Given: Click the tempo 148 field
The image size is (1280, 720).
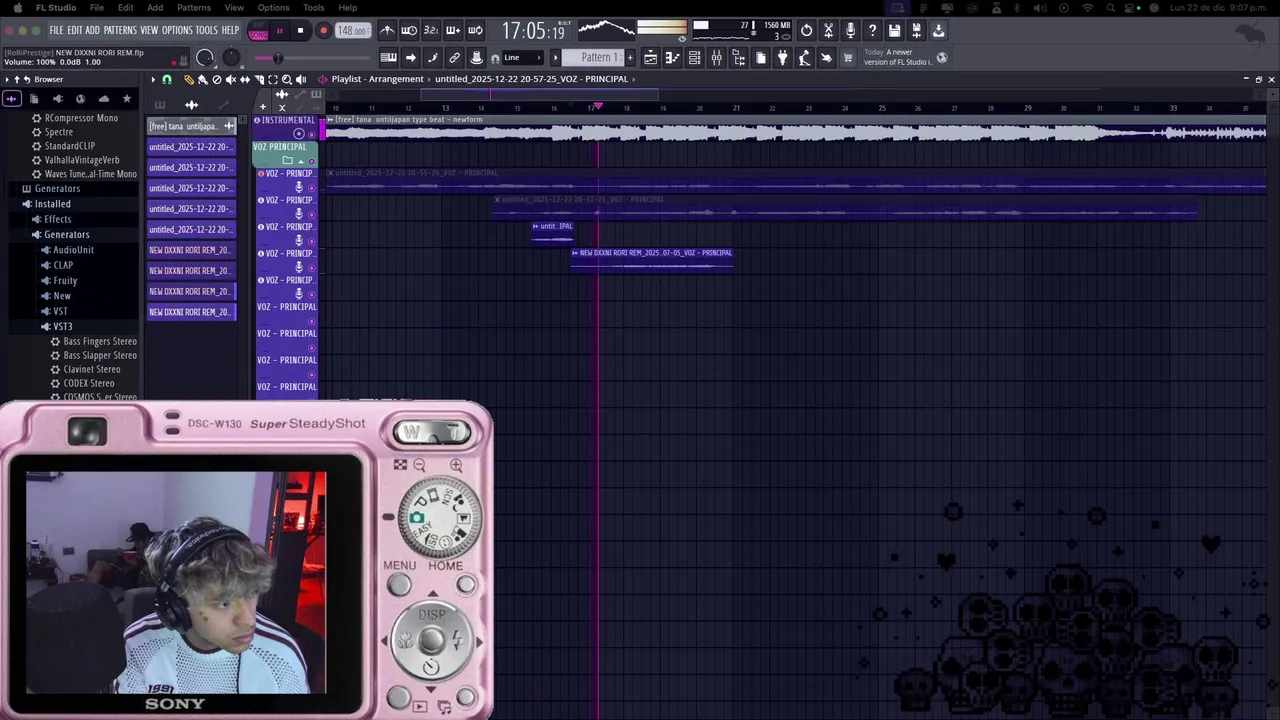Looking at the screenshot, I should tap(352, 31).
